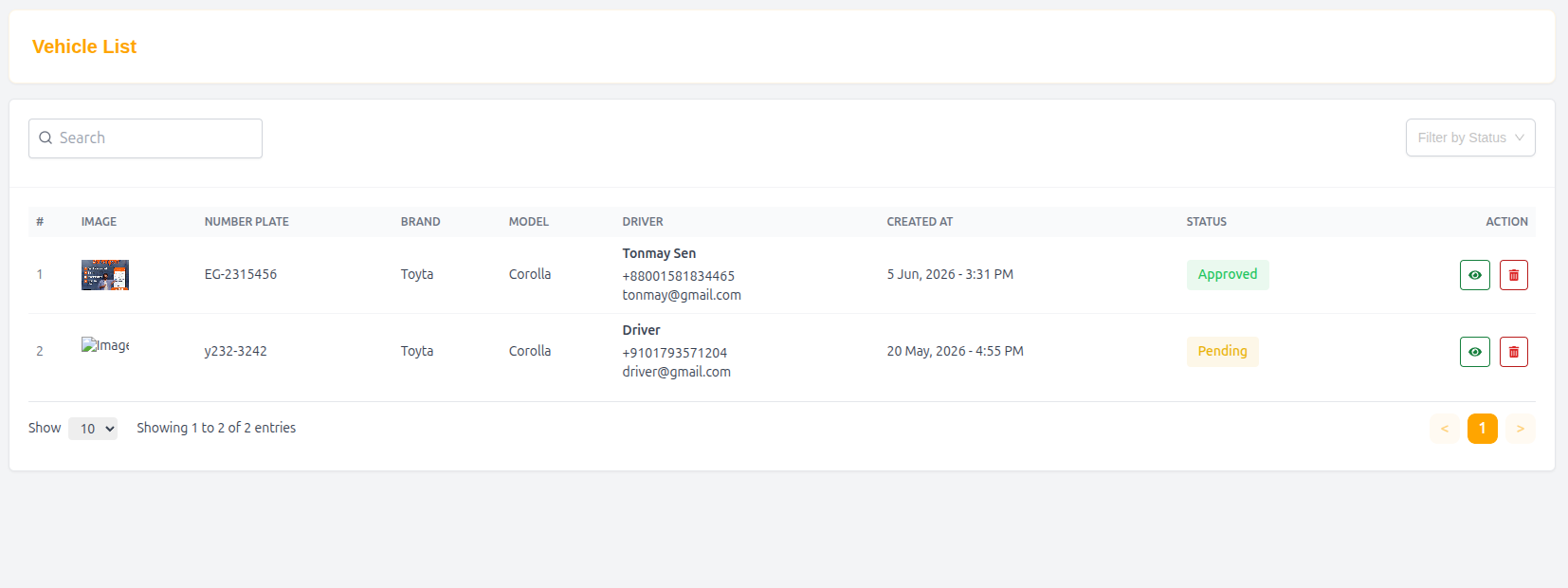Go to the previous page arrow
This screenshot has height=588, width=1568.
point(1444,429)
